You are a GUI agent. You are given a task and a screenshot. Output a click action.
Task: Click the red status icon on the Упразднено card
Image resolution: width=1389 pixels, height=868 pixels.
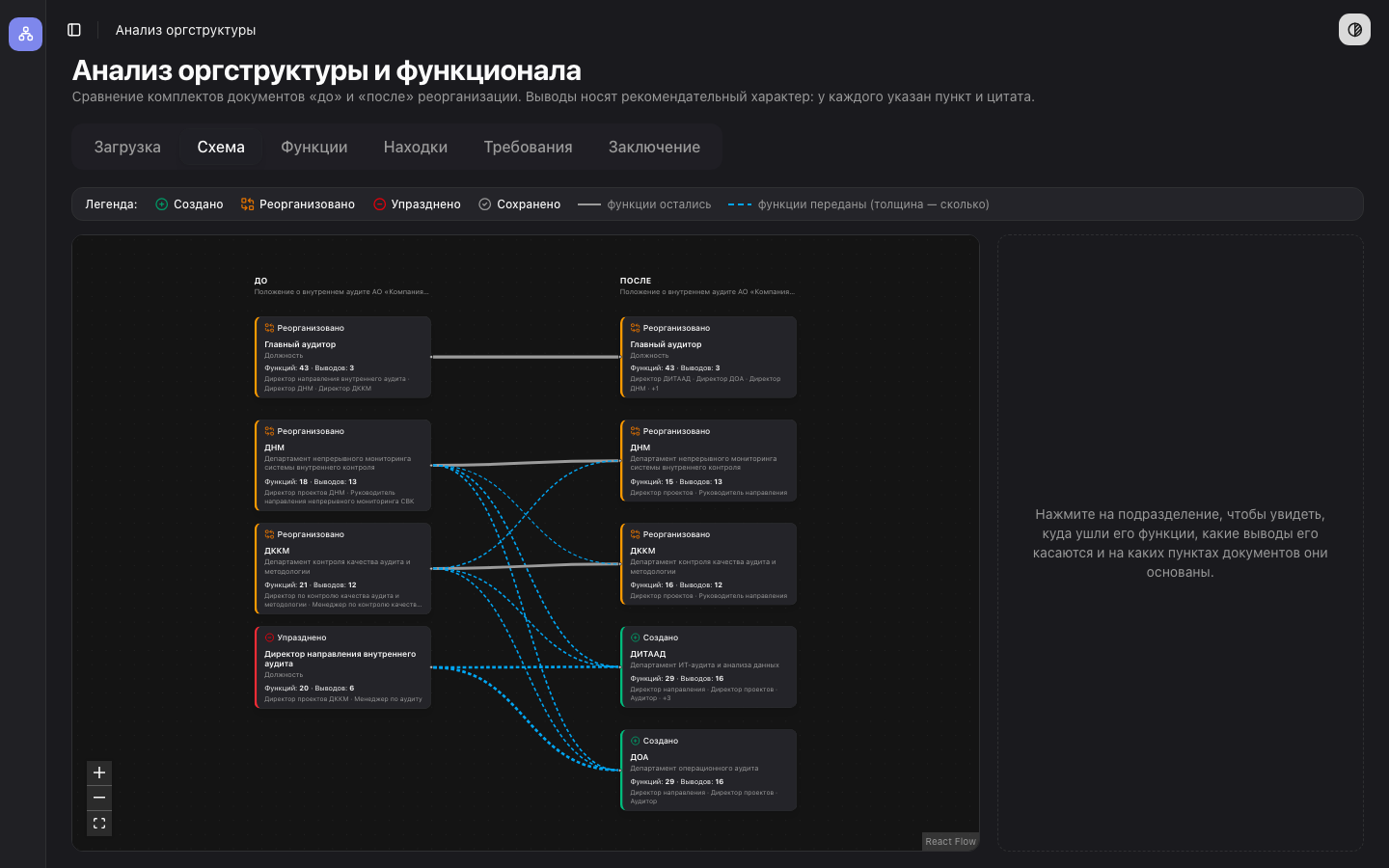pos(269,637)
